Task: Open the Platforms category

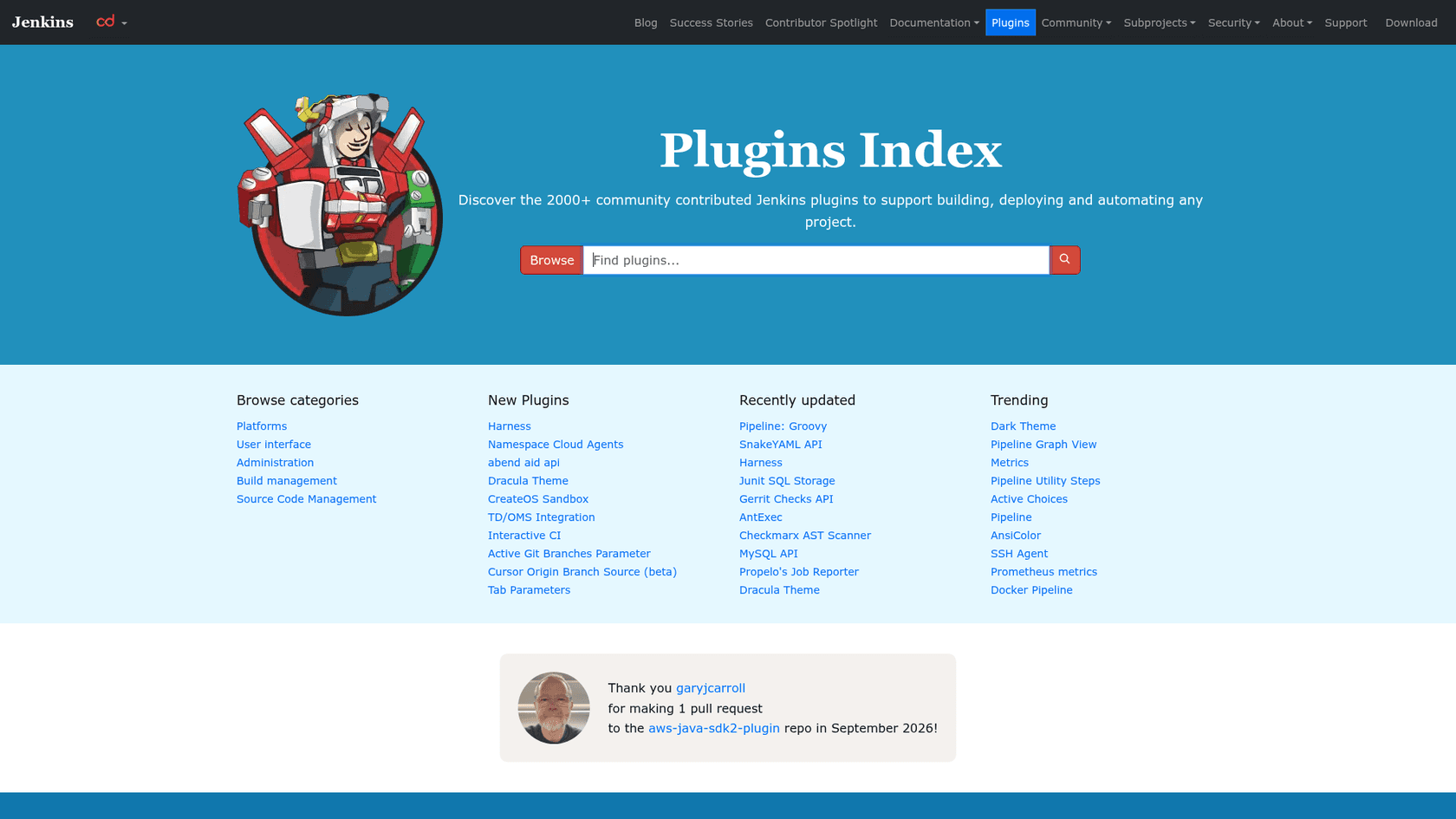Action: click(x=262, y=426)
